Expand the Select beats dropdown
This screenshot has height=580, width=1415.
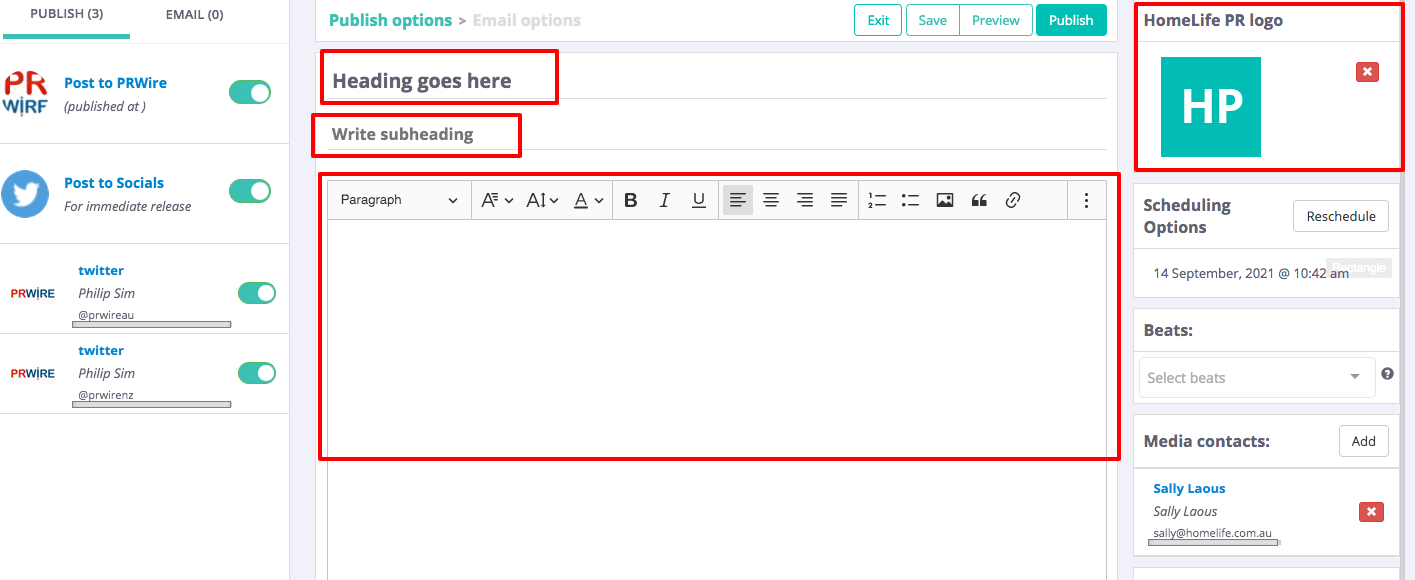coord(1257,377)
